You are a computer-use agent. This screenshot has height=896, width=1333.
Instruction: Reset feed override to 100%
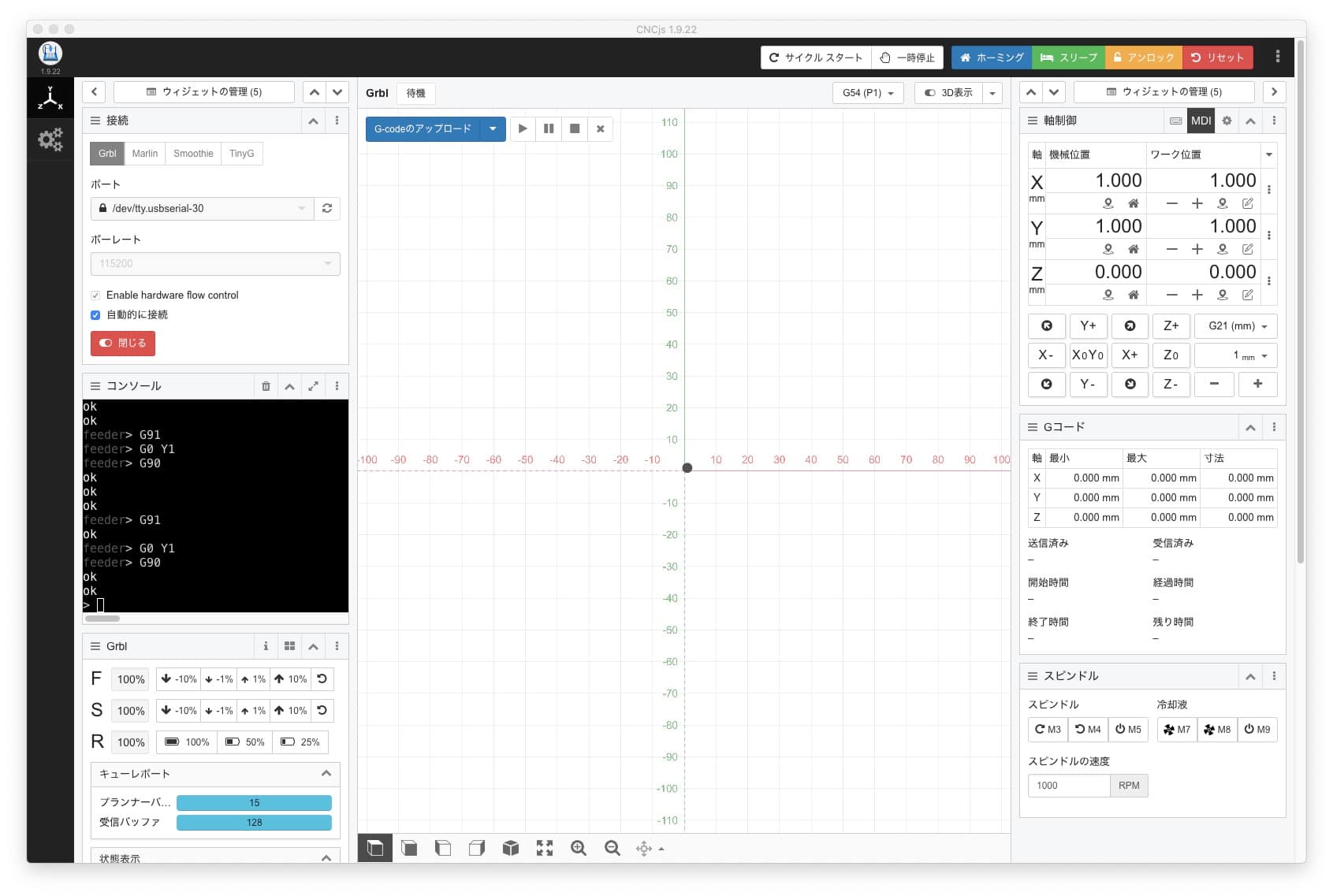click(x=322, y=679)
